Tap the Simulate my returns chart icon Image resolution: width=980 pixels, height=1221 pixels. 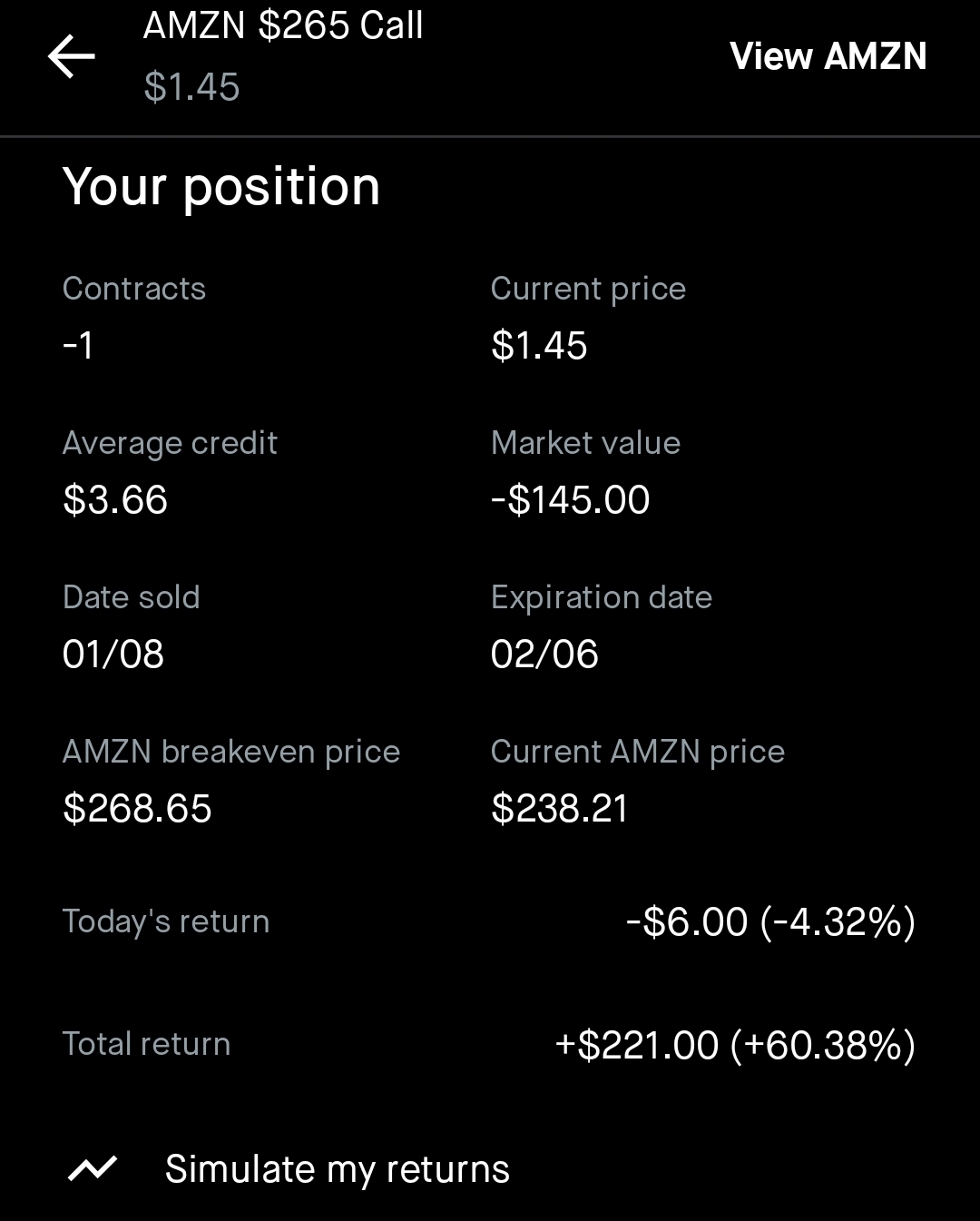pyautogui.click(x=93, y=1169)
